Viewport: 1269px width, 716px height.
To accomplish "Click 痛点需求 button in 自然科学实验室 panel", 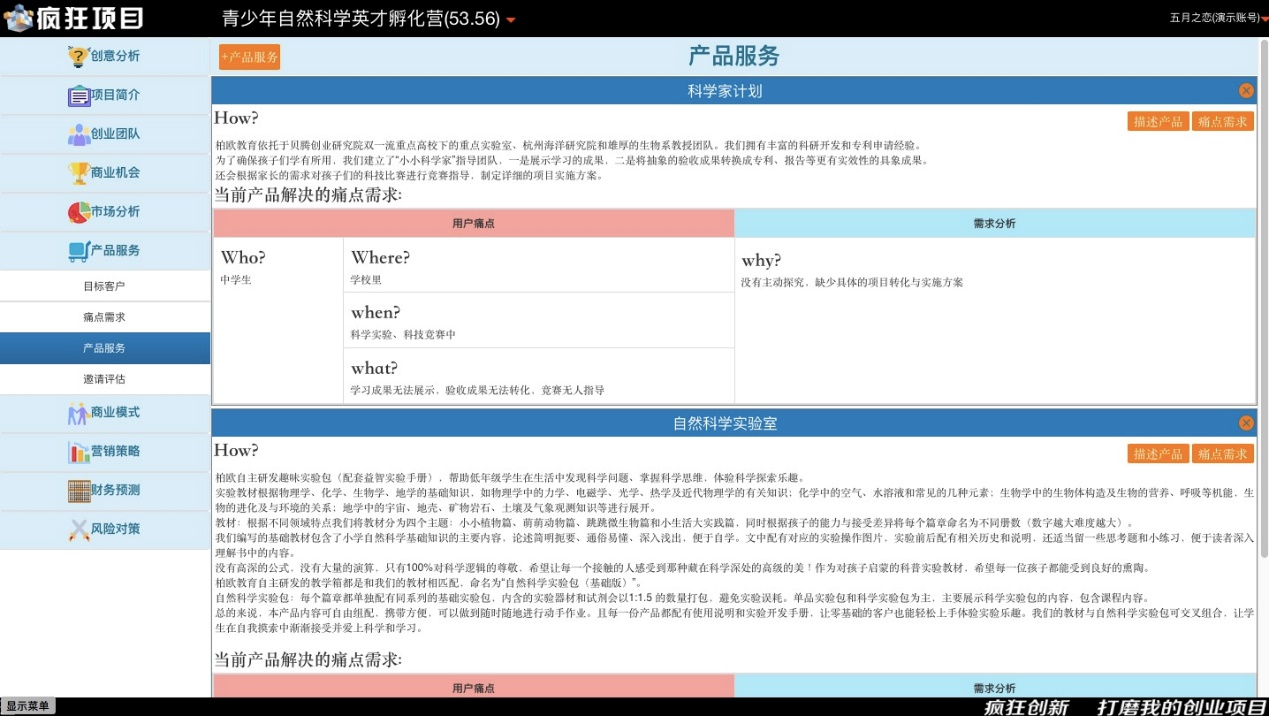I will tap(1222, 454).
